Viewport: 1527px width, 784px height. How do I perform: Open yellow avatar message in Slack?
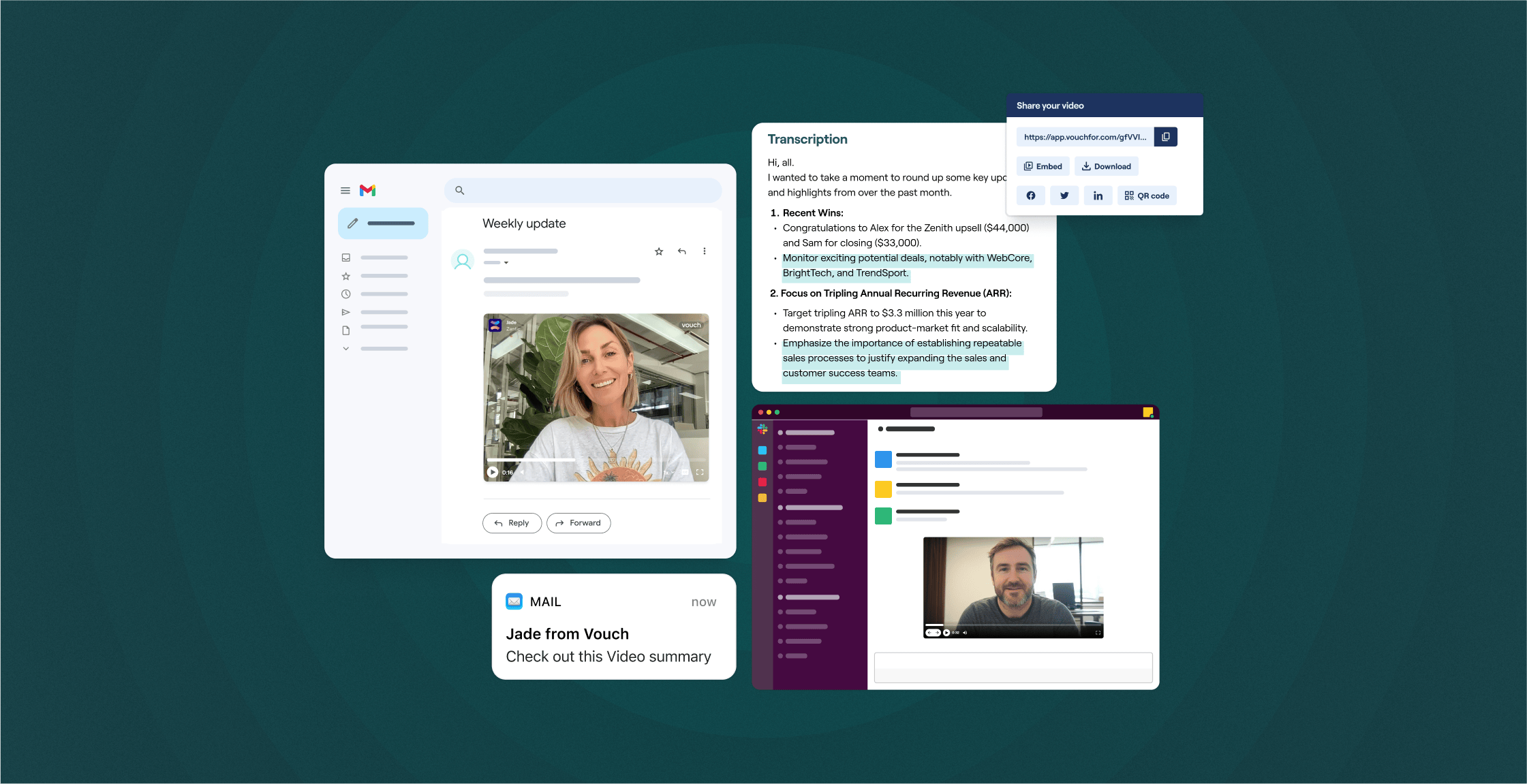pos(883,488)
